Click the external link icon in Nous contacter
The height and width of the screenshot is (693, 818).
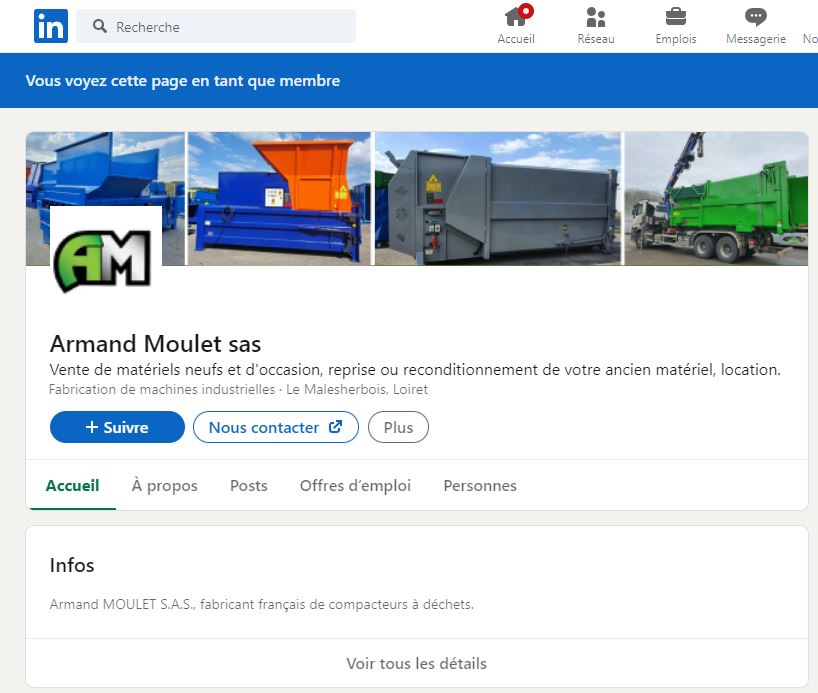click(x=335, y=427)
